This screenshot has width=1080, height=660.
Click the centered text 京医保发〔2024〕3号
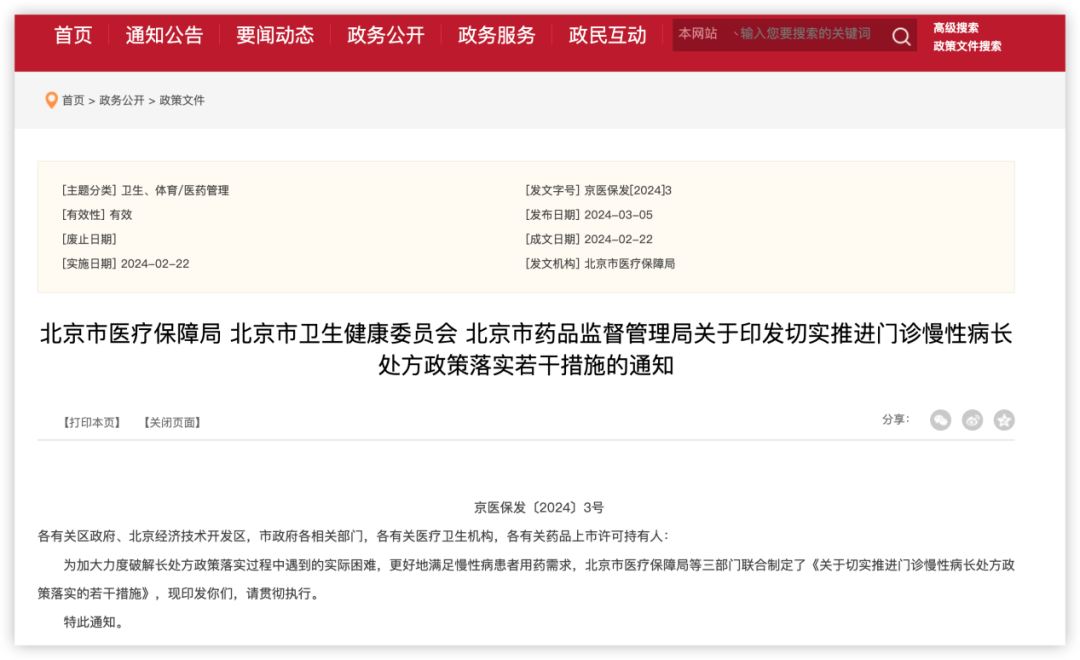(x=539, y=508)
